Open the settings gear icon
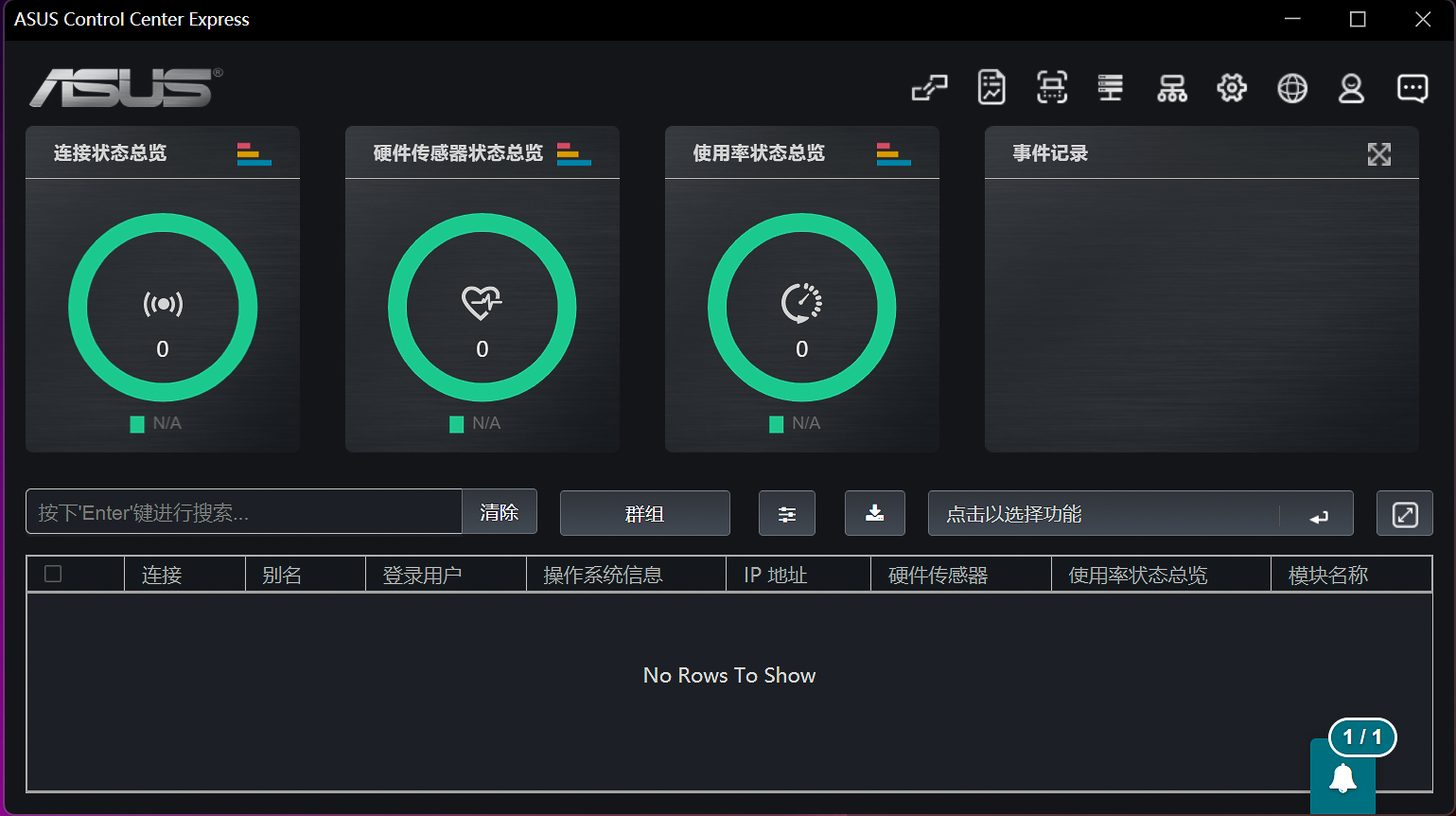 click(x=1231, y=87)
